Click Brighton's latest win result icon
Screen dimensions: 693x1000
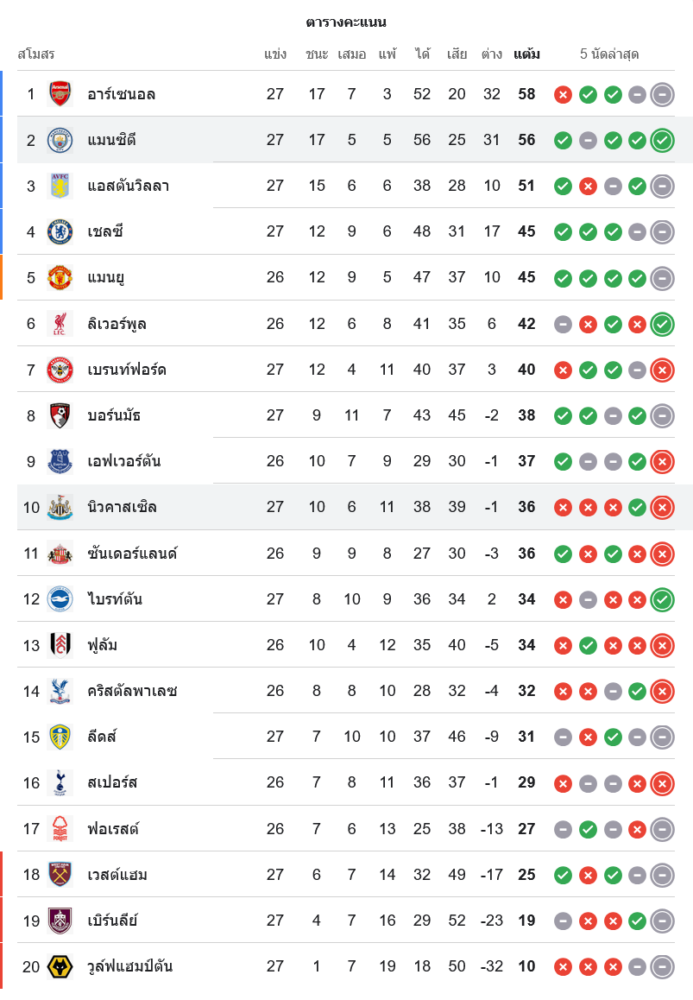pyautogui.click(x=662, y=600)
